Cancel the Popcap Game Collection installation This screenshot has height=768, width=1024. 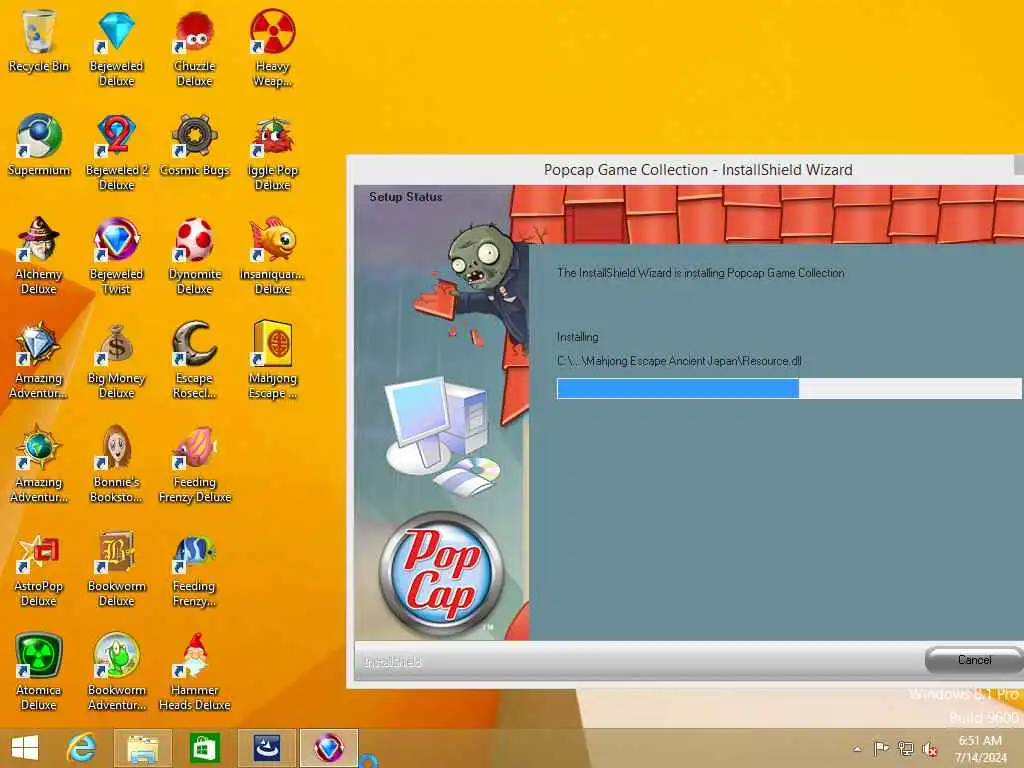(x=974, y=660)
